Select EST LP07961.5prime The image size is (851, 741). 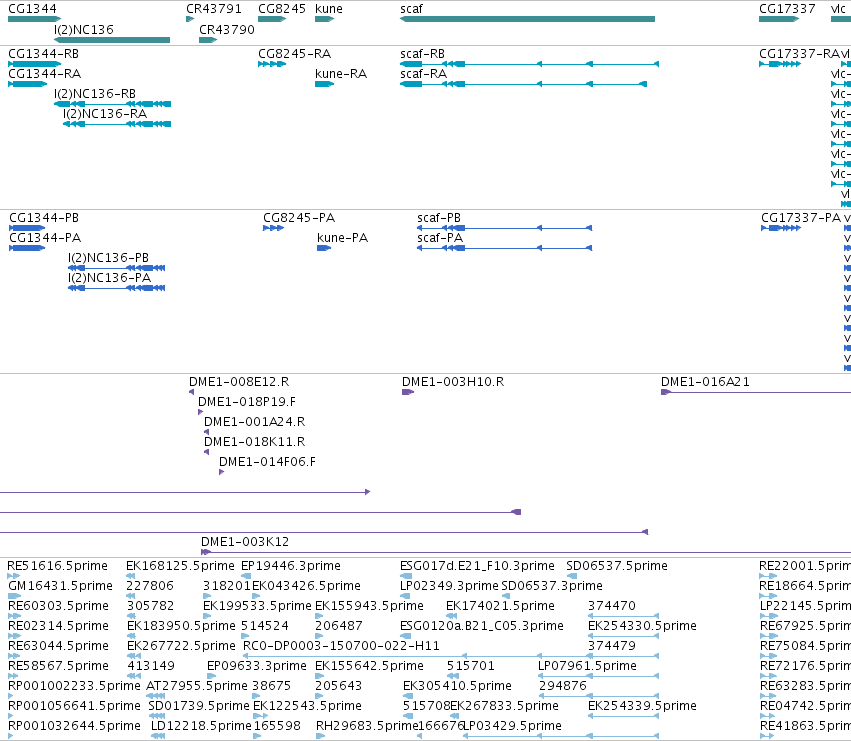(588, 666)
